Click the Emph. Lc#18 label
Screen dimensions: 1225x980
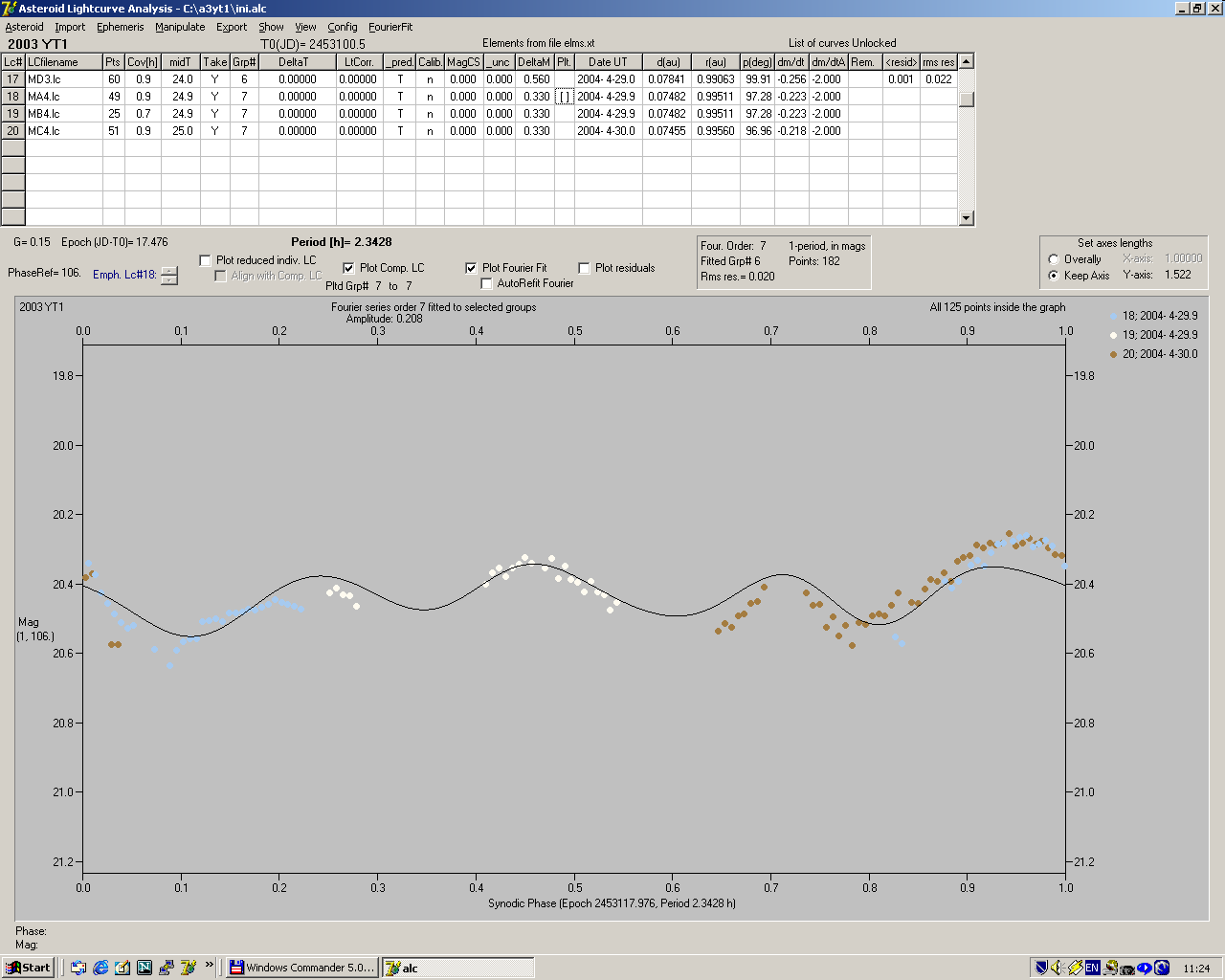coord(124,275)
